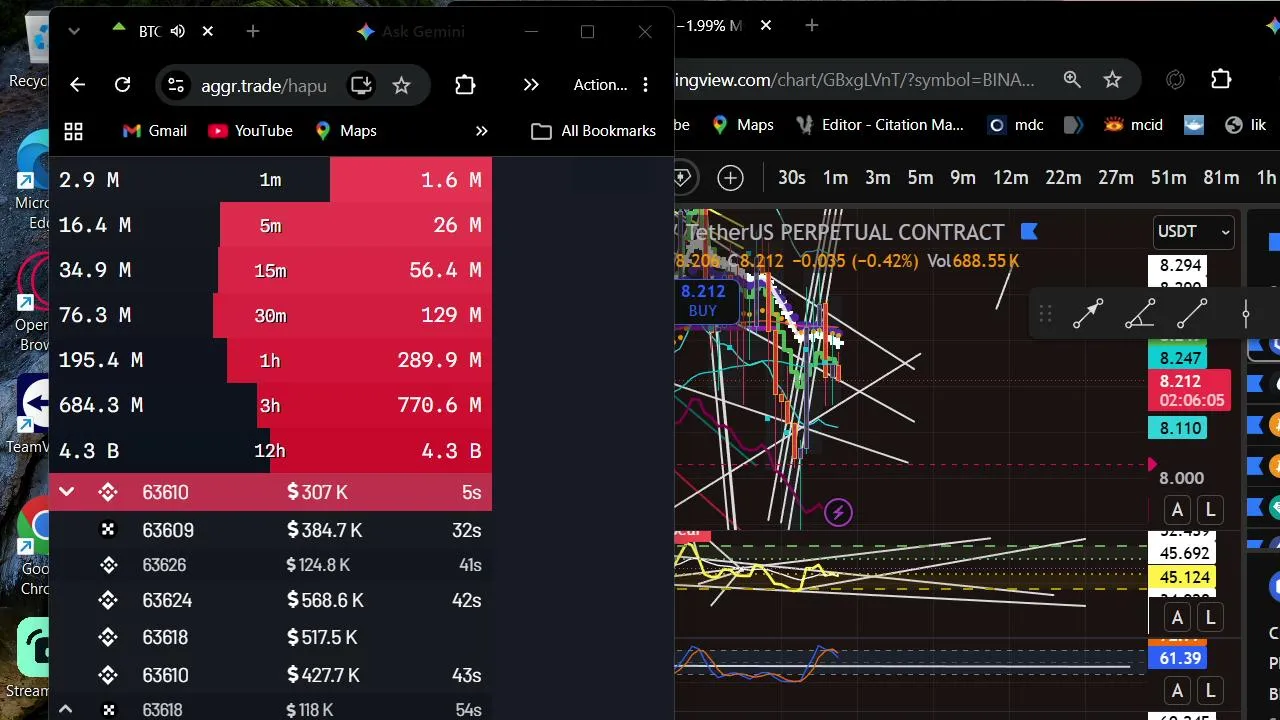Switch chart to 12m interval

tap(1011, 178)
